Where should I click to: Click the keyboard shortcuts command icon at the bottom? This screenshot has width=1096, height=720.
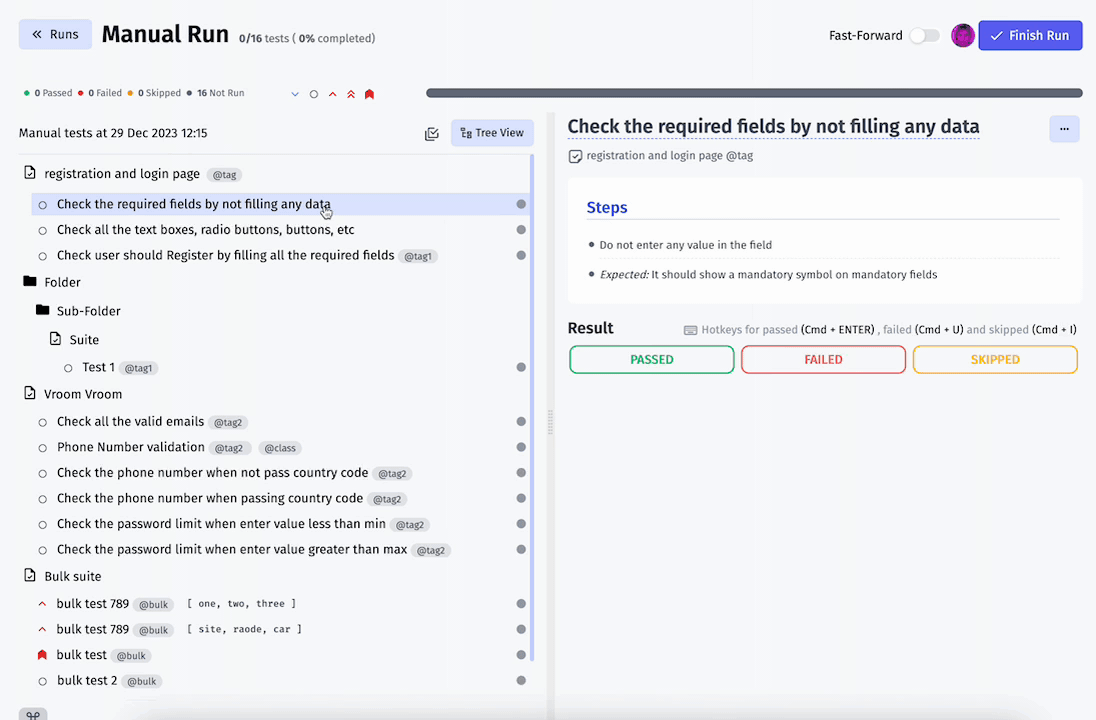point(33,714)
